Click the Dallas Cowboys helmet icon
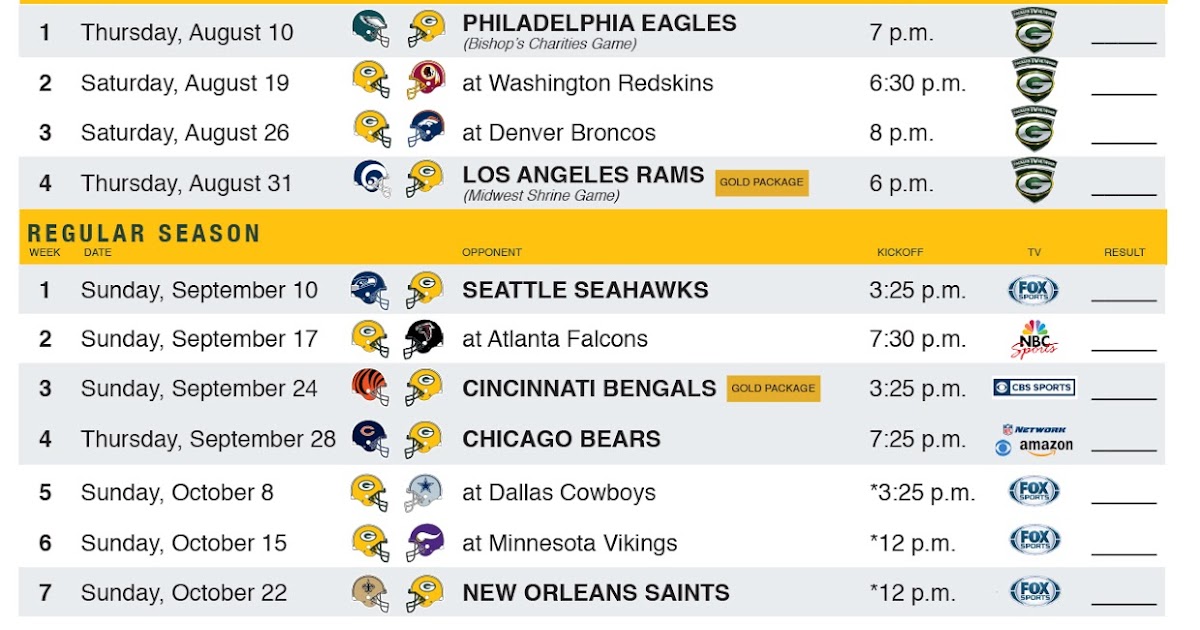This screenshot has height=630, width=1200. 425,492
